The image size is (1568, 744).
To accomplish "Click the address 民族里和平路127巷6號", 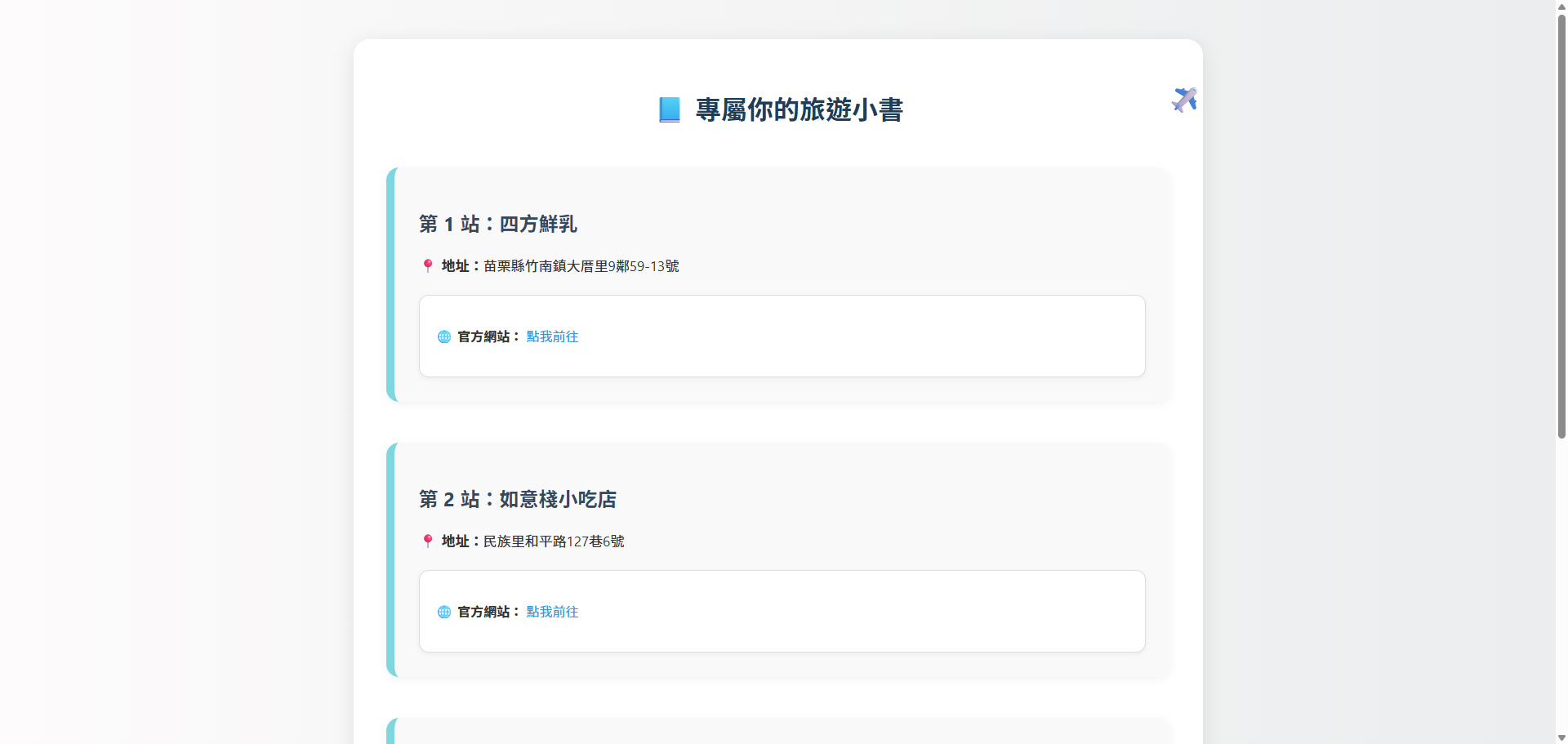I will pyautogui.click(x=554, y=541).
